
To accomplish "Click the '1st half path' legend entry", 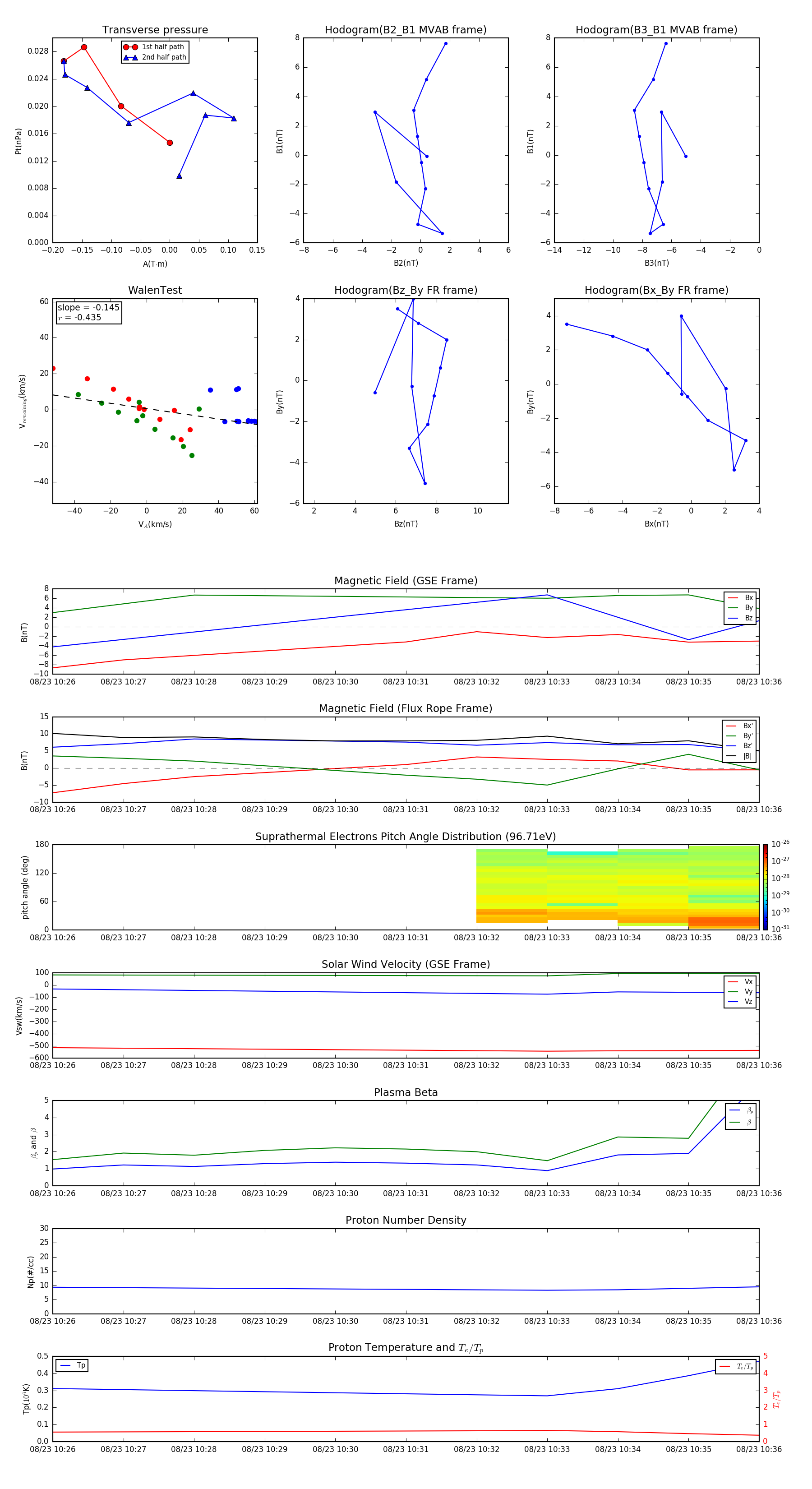I will click(x=155, y=47).
